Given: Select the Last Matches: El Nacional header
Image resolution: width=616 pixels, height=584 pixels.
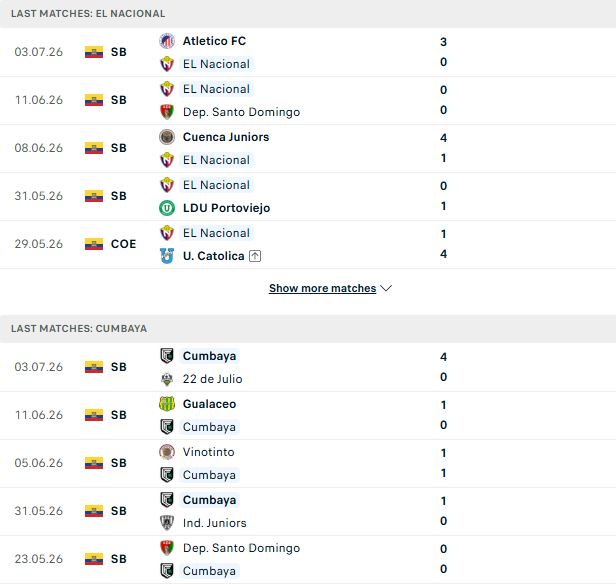Looking at the screenshot, I should 88,13.
